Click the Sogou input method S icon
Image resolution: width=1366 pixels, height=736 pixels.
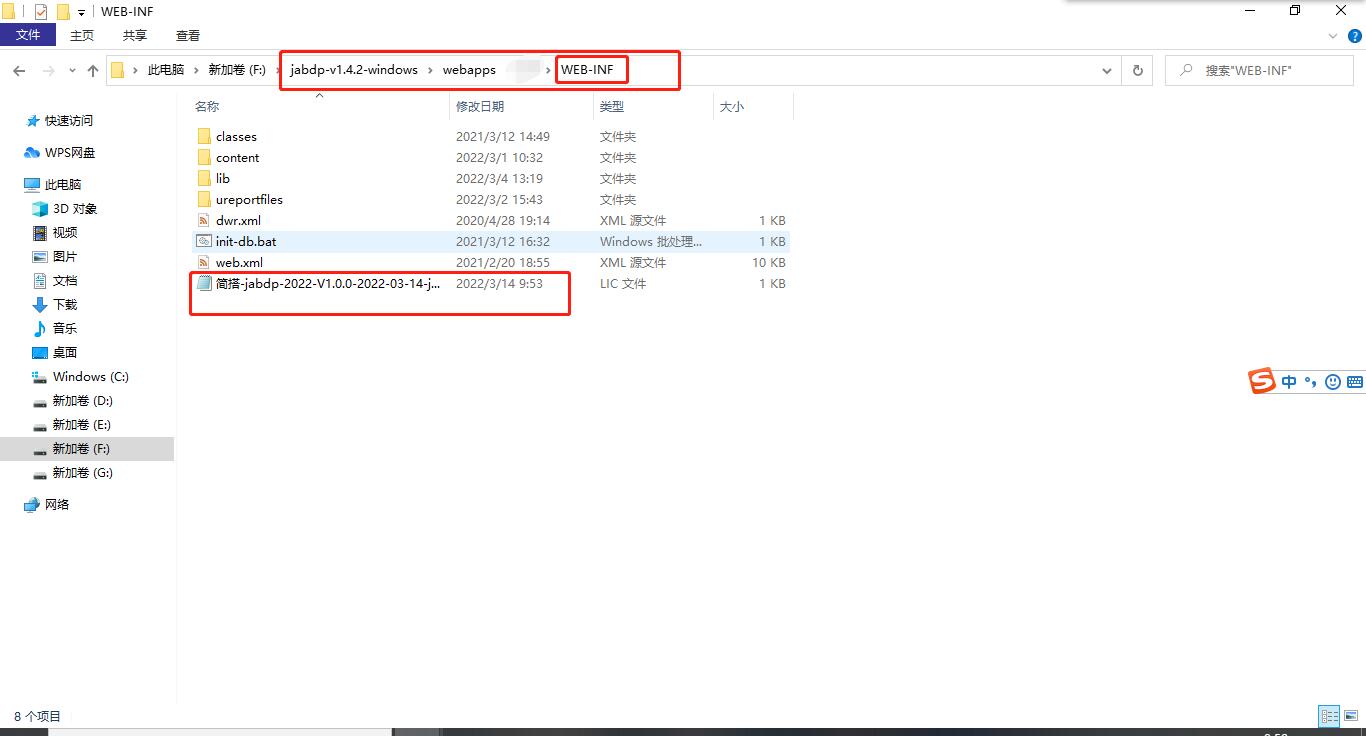click(x=1262, y=381)
